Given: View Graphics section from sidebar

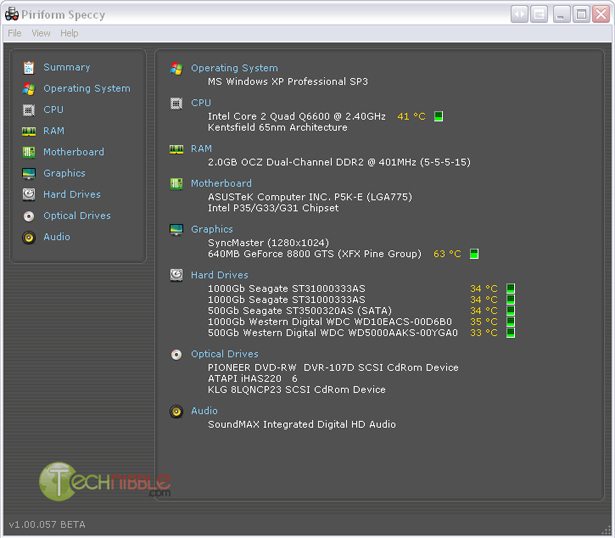Looking at the screenshot, I should coord(64,173).
